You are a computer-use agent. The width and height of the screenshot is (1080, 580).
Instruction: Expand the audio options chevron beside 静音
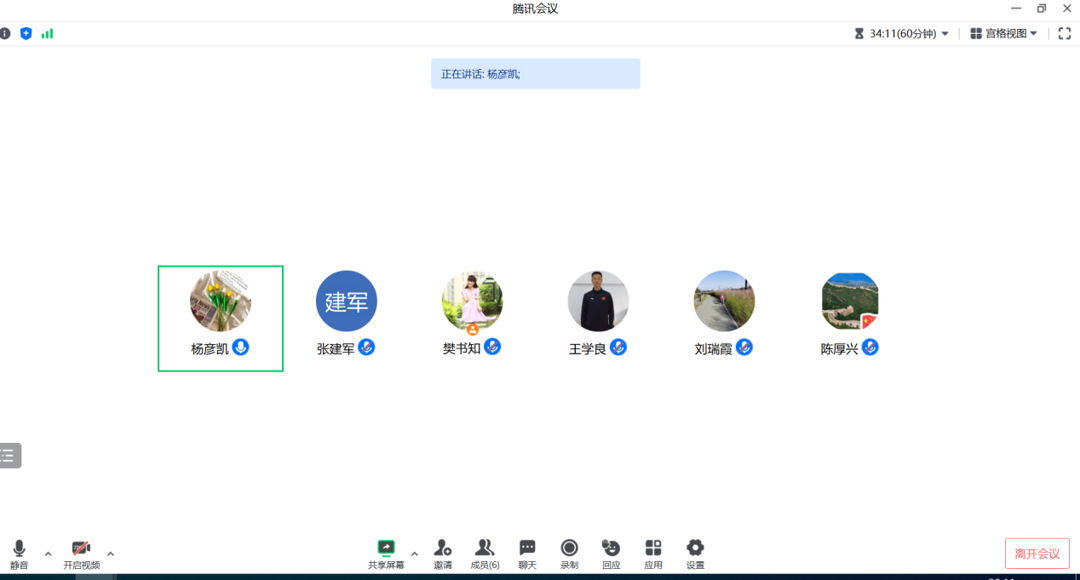[x=46, y=553]
